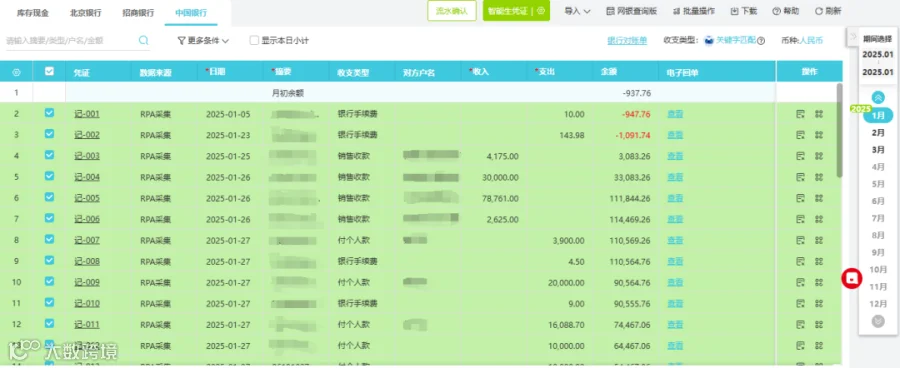The width and height of the screenshot is (900, 368).
Task: View 电子回单 查看 link in 记-004 row
Action: [x=675, y=177]
